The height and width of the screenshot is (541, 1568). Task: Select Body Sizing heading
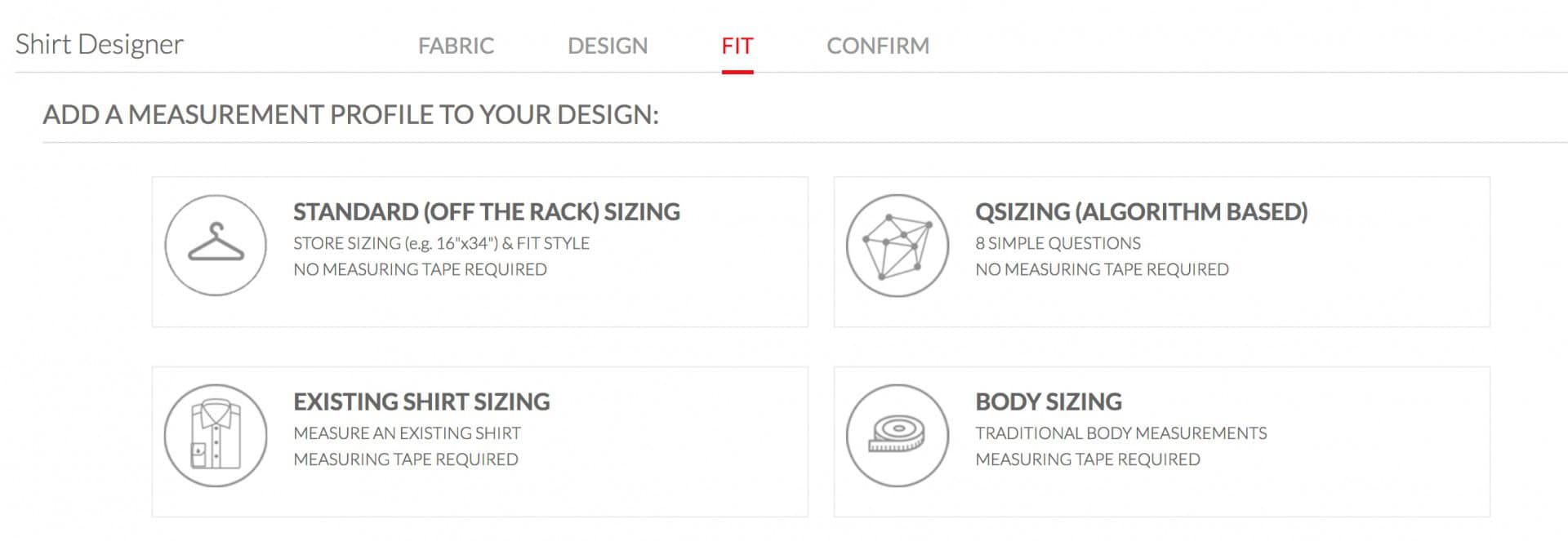click(x=1049, y=402)
